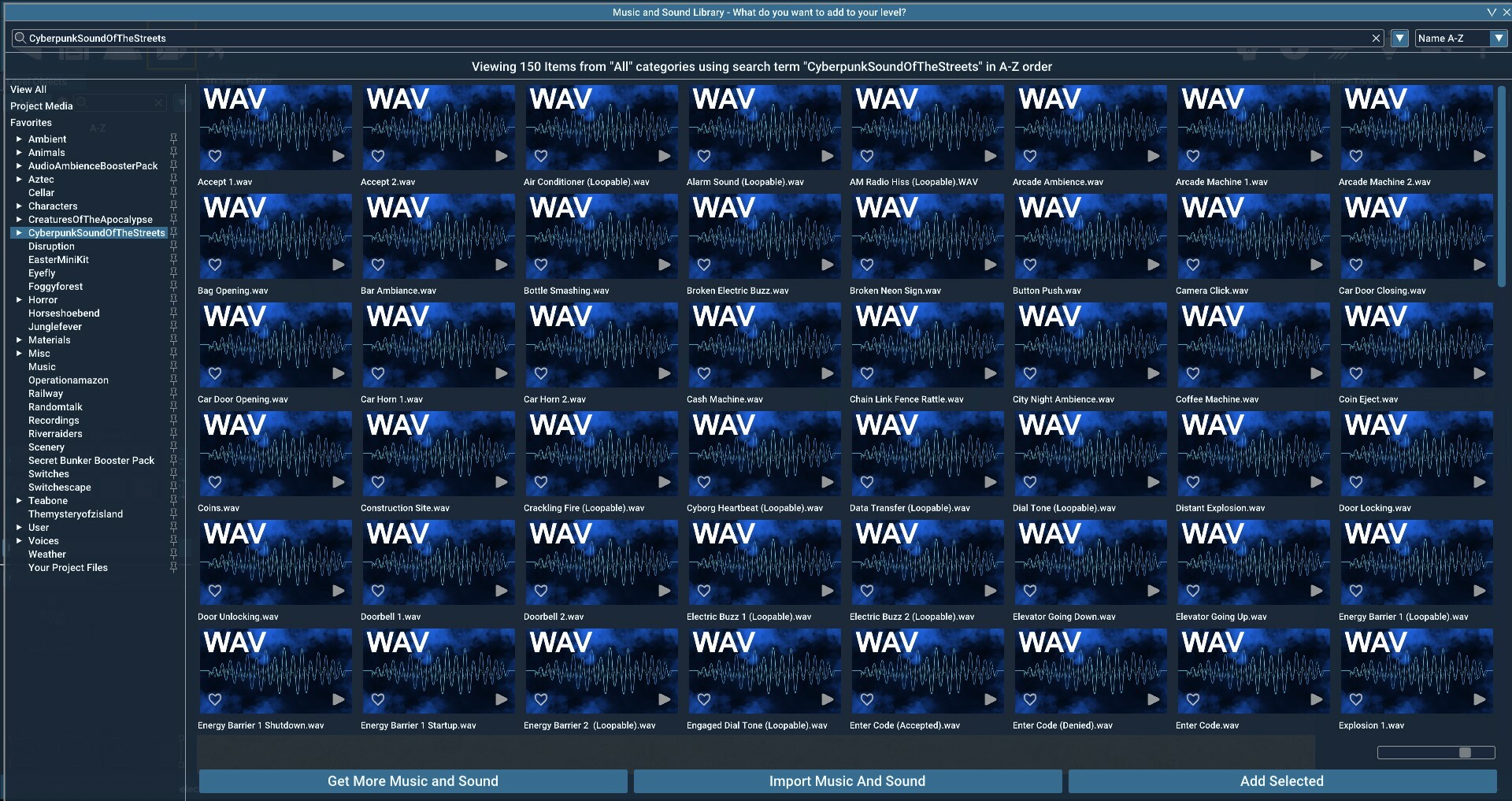The height and width of the screenshot is (801, 1512).
Task: Expand the Voices category
Action: pos(19,541)
